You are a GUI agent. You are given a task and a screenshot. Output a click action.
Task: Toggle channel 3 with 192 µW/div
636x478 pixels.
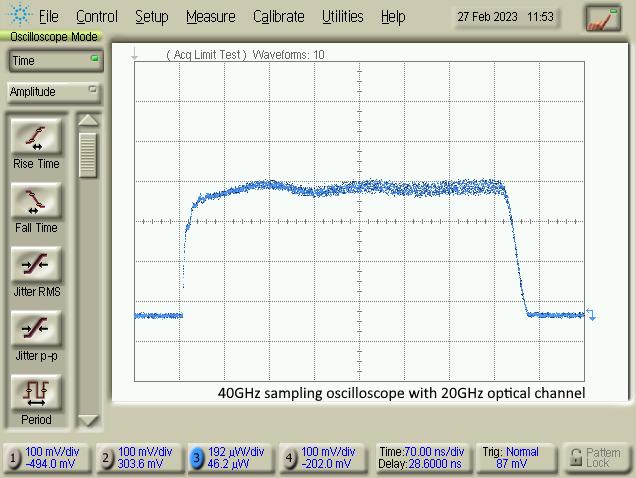coord(197,458)
